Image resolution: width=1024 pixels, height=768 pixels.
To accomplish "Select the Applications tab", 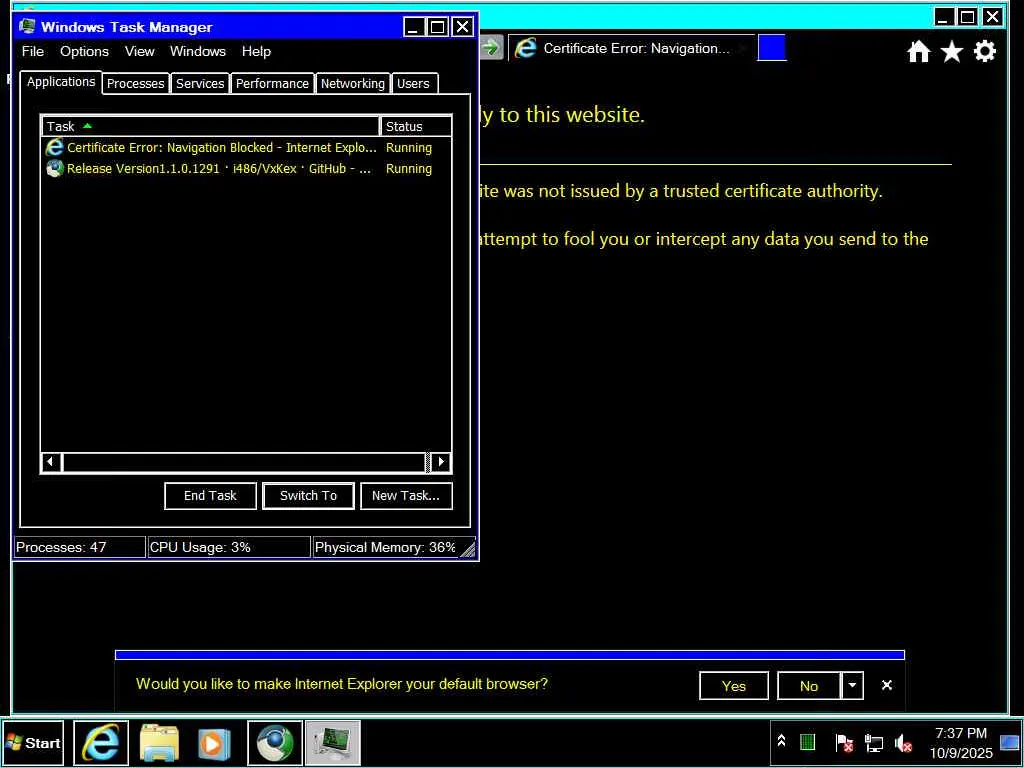I will pos(61,82).
